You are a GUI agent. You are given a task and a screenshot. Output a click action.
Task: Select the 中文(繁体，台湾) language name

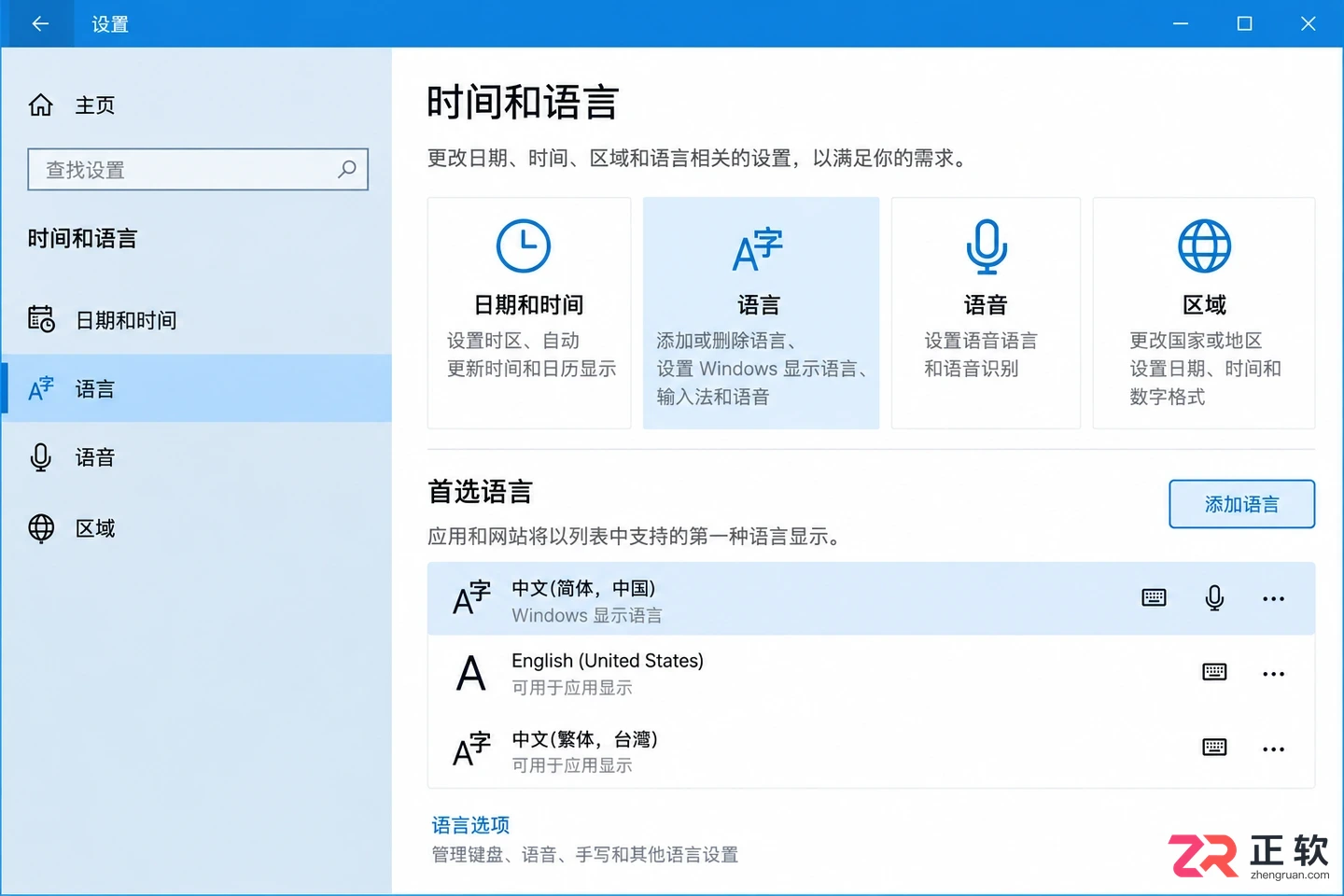[x=585, y=739]
